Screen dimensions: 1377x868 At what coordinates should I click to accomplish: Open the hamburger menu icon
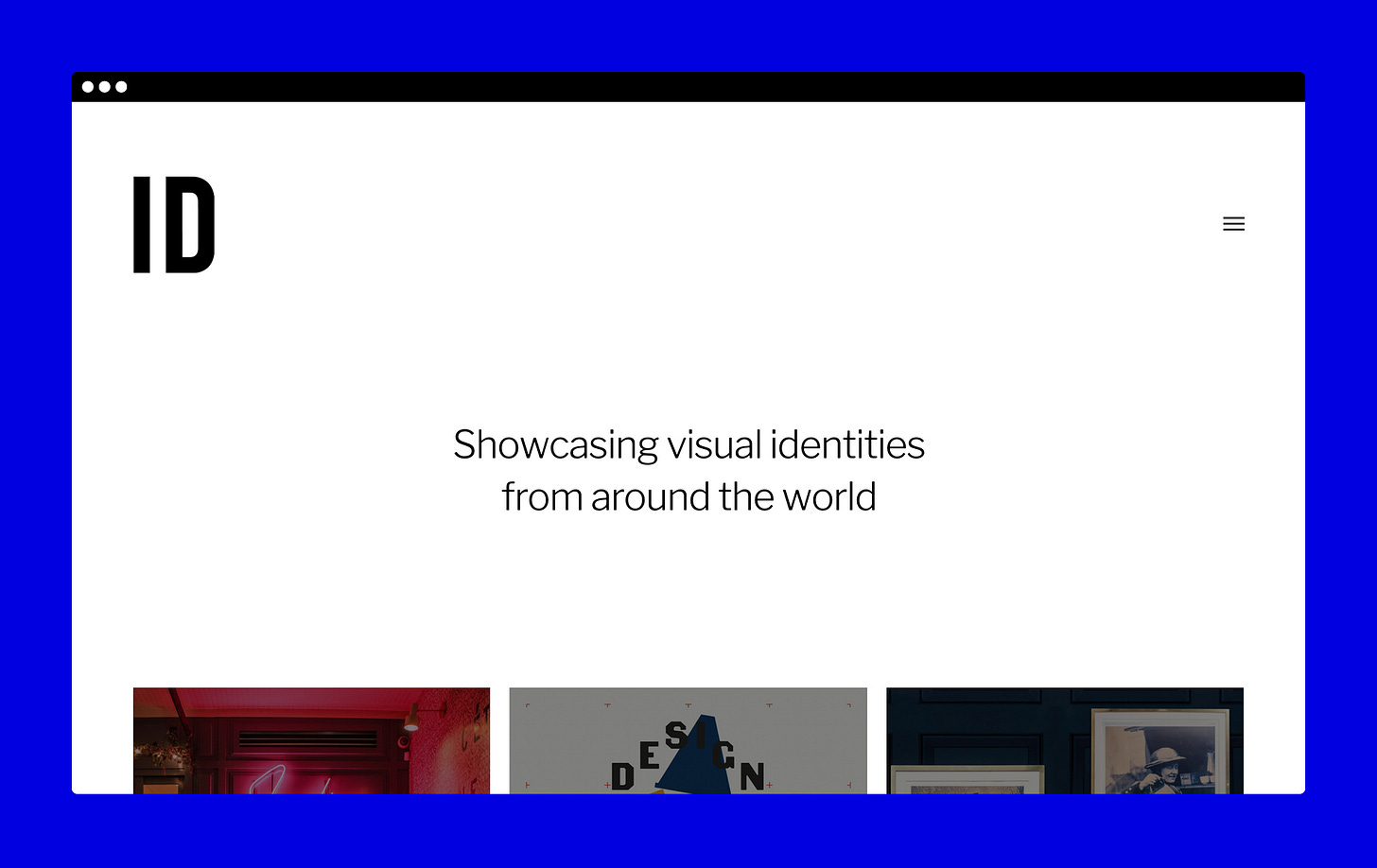pos(1233,224)
